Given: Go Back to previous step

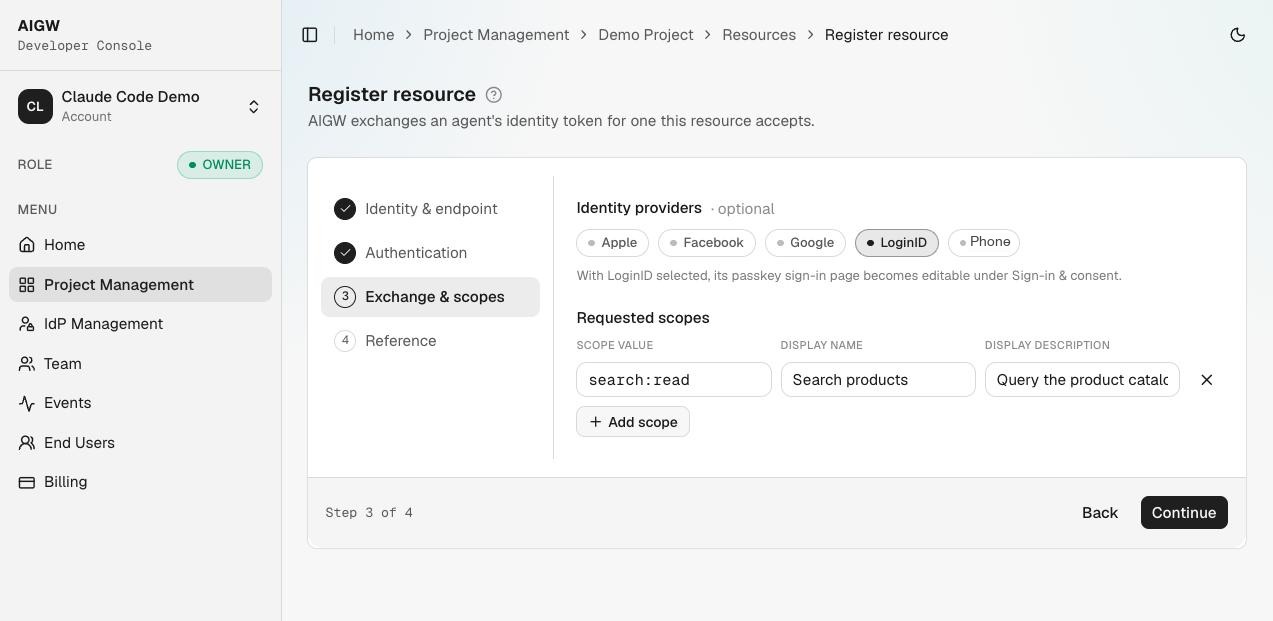Looking at the screenshot, I should coord(1100,513).
